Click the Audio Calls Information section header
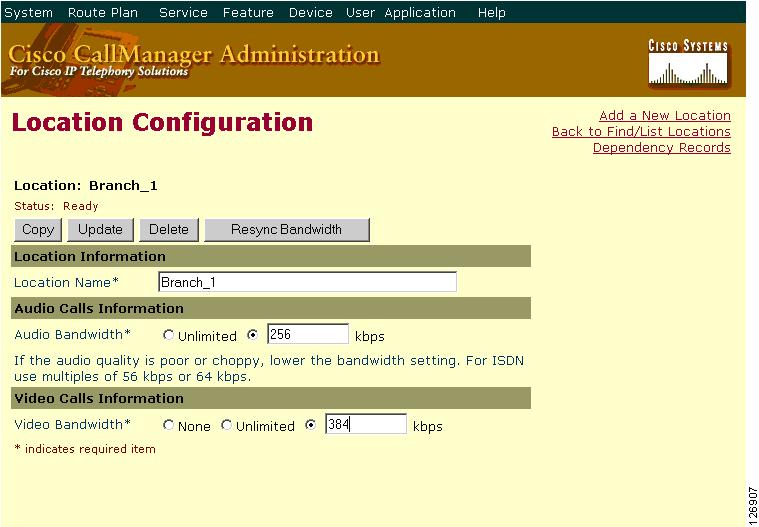This screenshot has height=527, width=759. 271,308
